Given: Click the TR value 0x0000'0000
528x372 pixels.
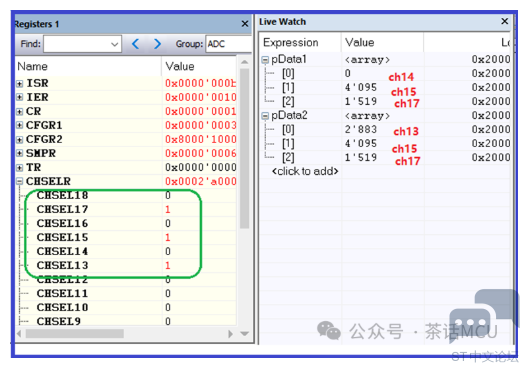Looking at the screenshot, I should point(201,167).
